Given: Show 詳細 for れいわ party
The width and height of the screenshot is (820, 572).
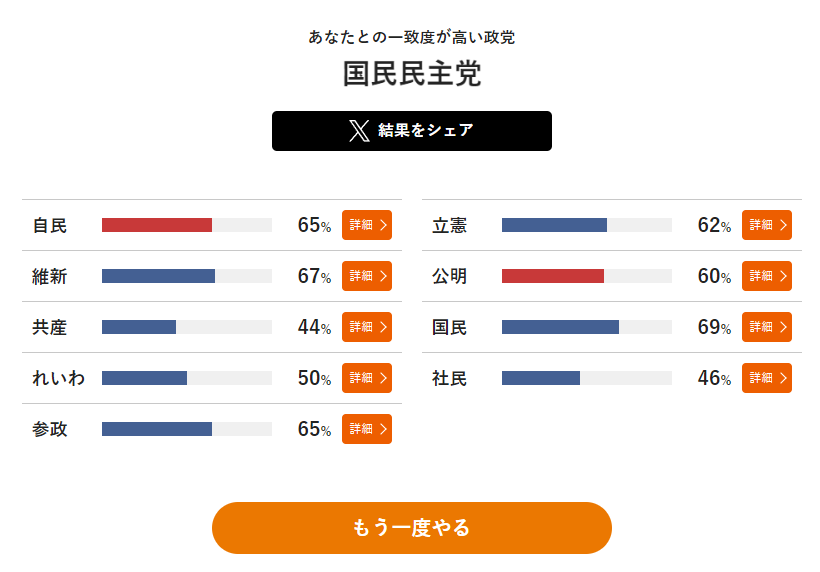Looking at the screenshot, I should click(367, 377).
